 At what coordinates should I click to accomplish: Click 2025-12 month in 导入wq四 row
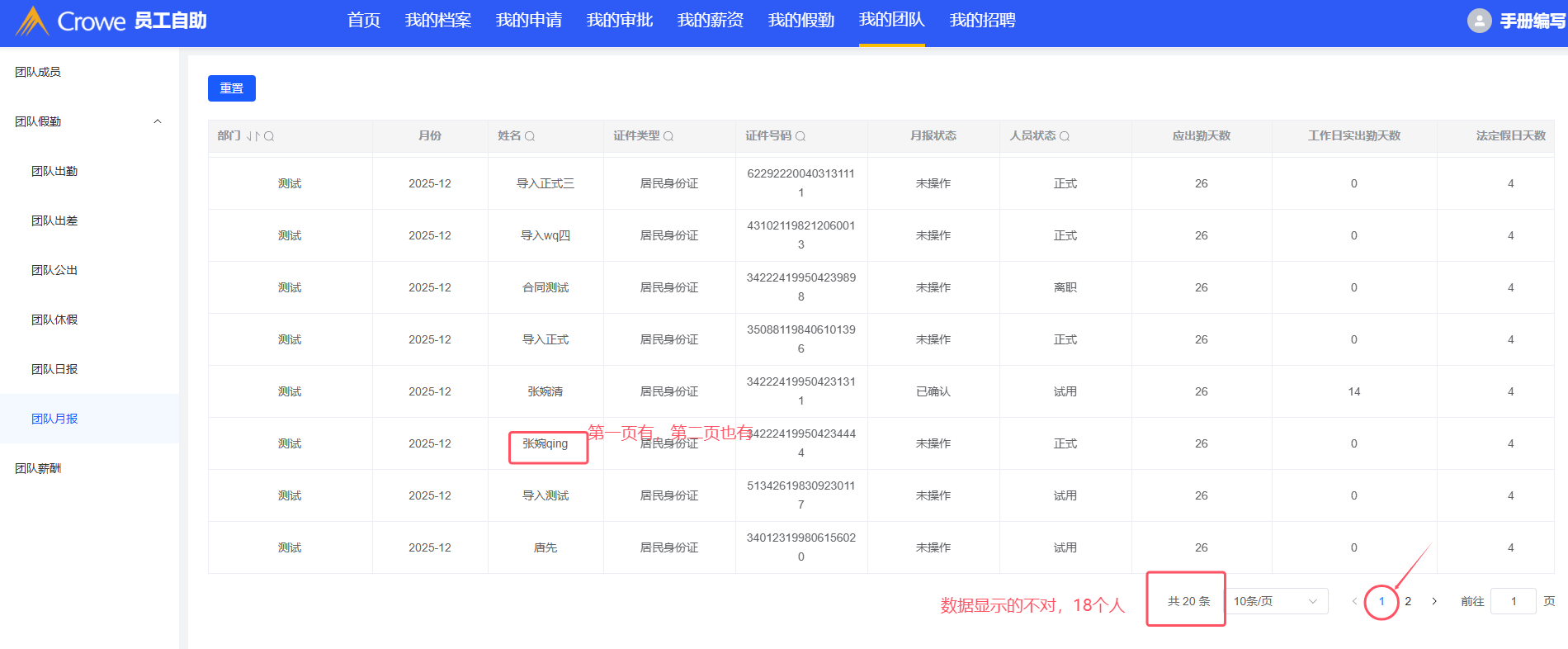[x=430, y=235]
